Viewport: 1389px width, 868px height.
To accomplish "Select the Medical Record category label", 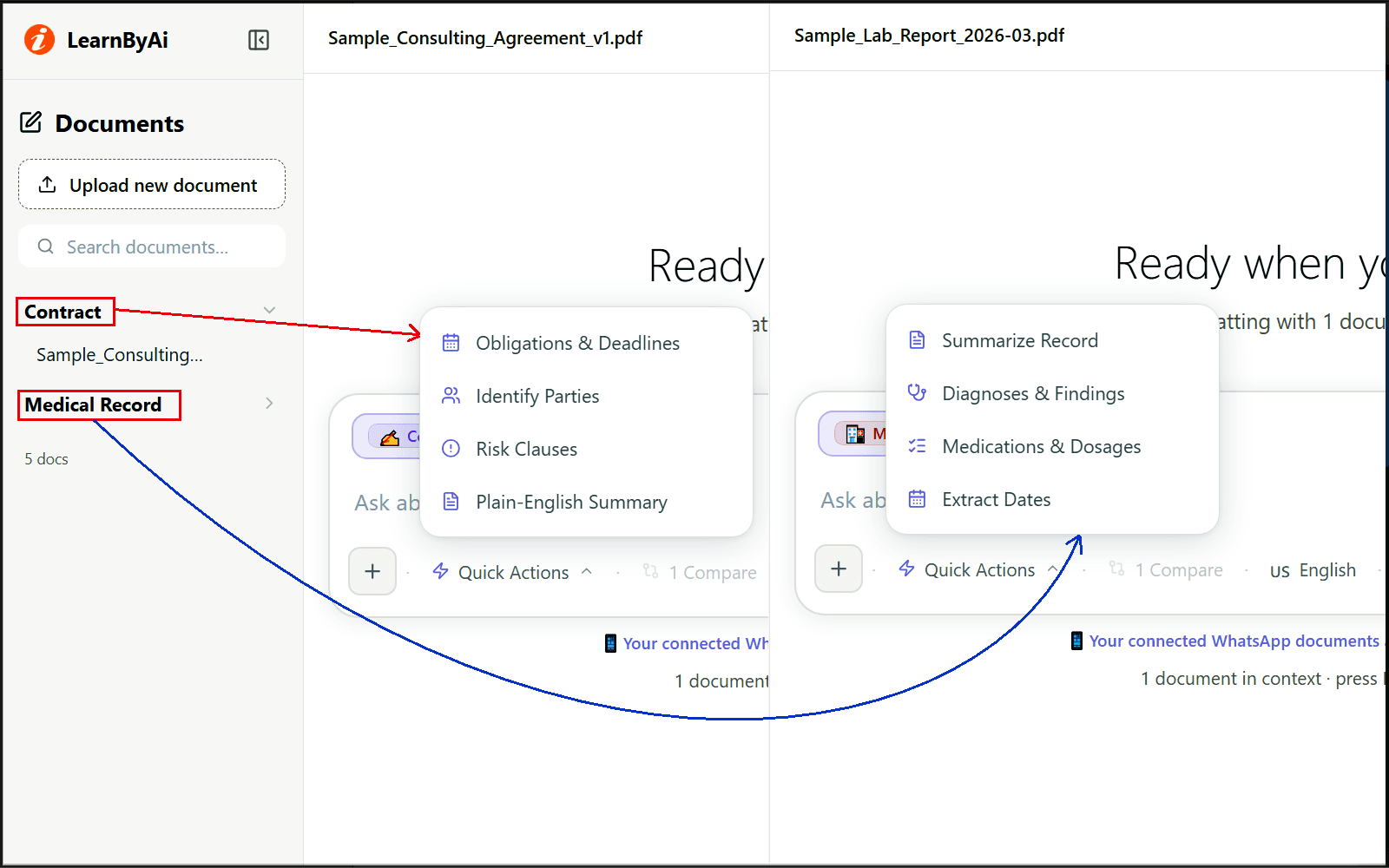I will click(93, 404).
